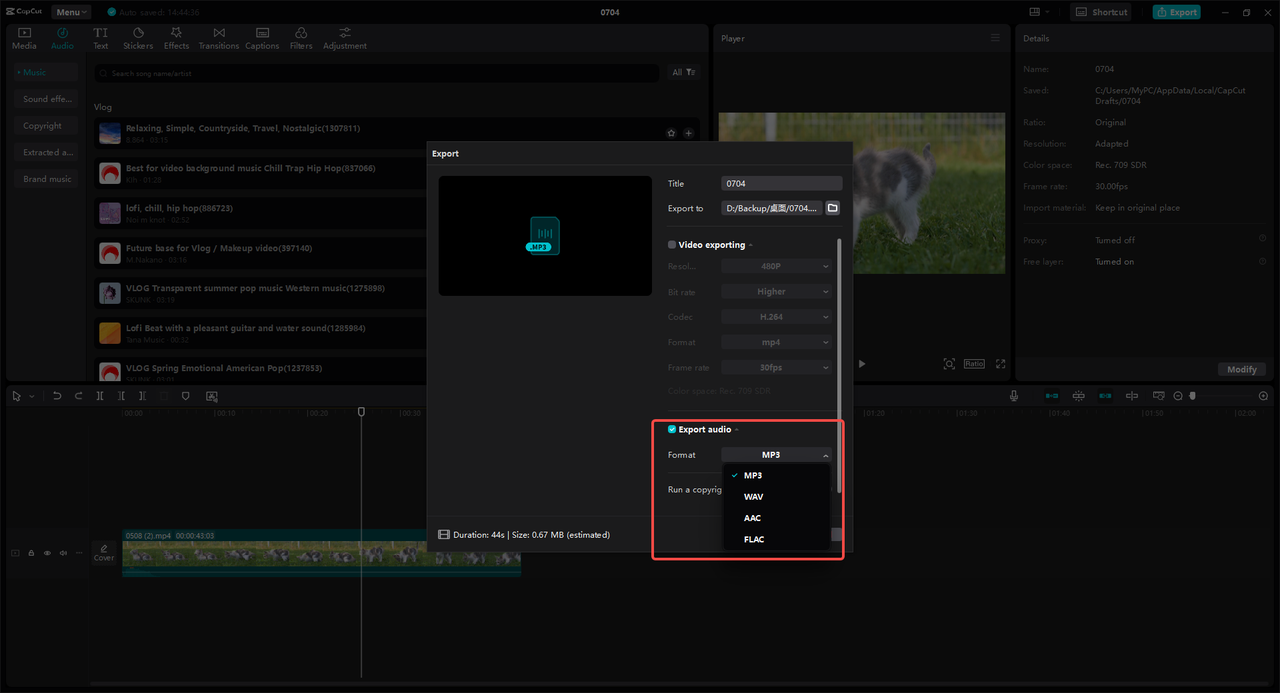
Task: Toggle the auto snapping icon
Action: pyautogui.click(x=1078, y=396)
